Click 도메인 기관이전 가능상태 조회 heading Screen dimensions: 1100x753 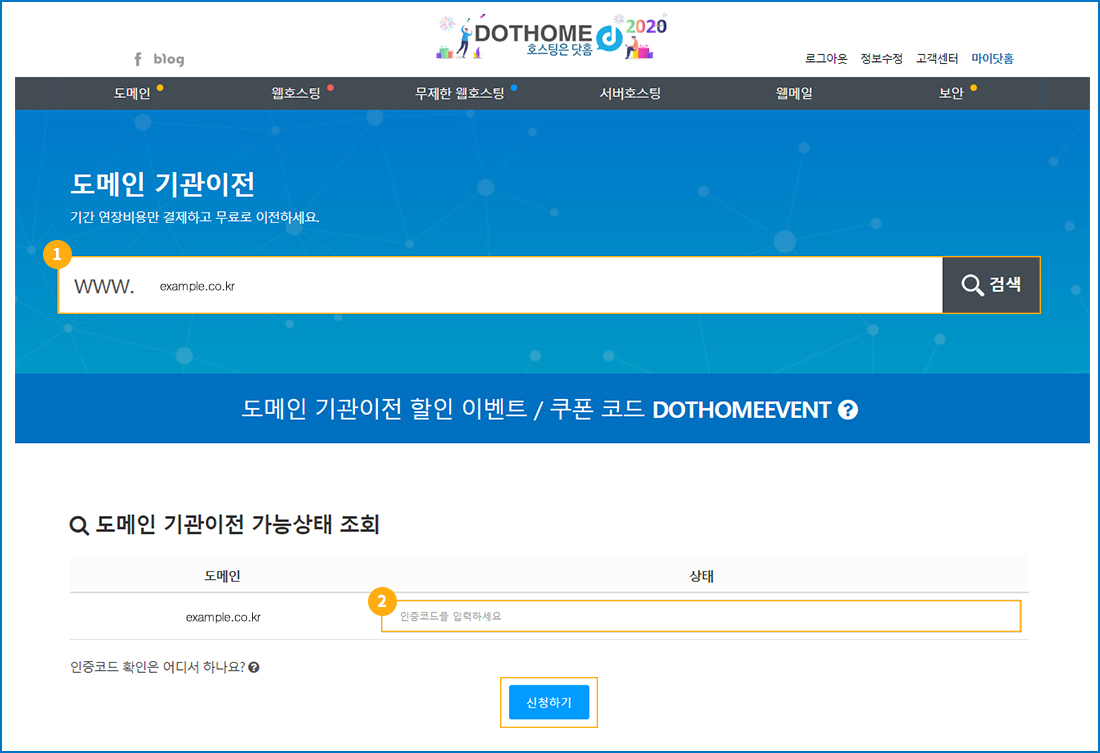pyautogui.click(x=237, y=524)
